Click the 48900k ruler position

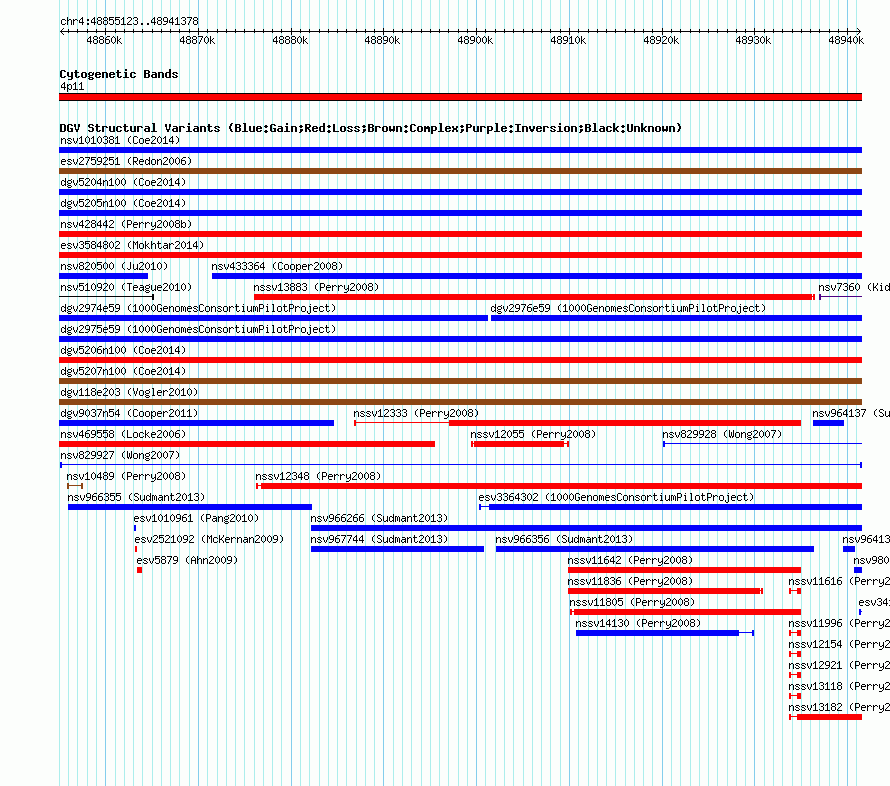pos(475,40)
